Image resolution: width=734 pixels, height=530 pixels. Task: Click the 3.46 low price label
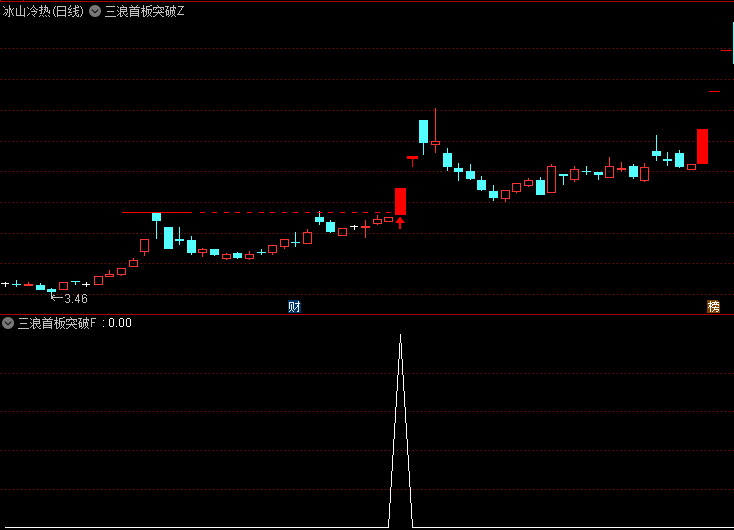coord(76,299)
